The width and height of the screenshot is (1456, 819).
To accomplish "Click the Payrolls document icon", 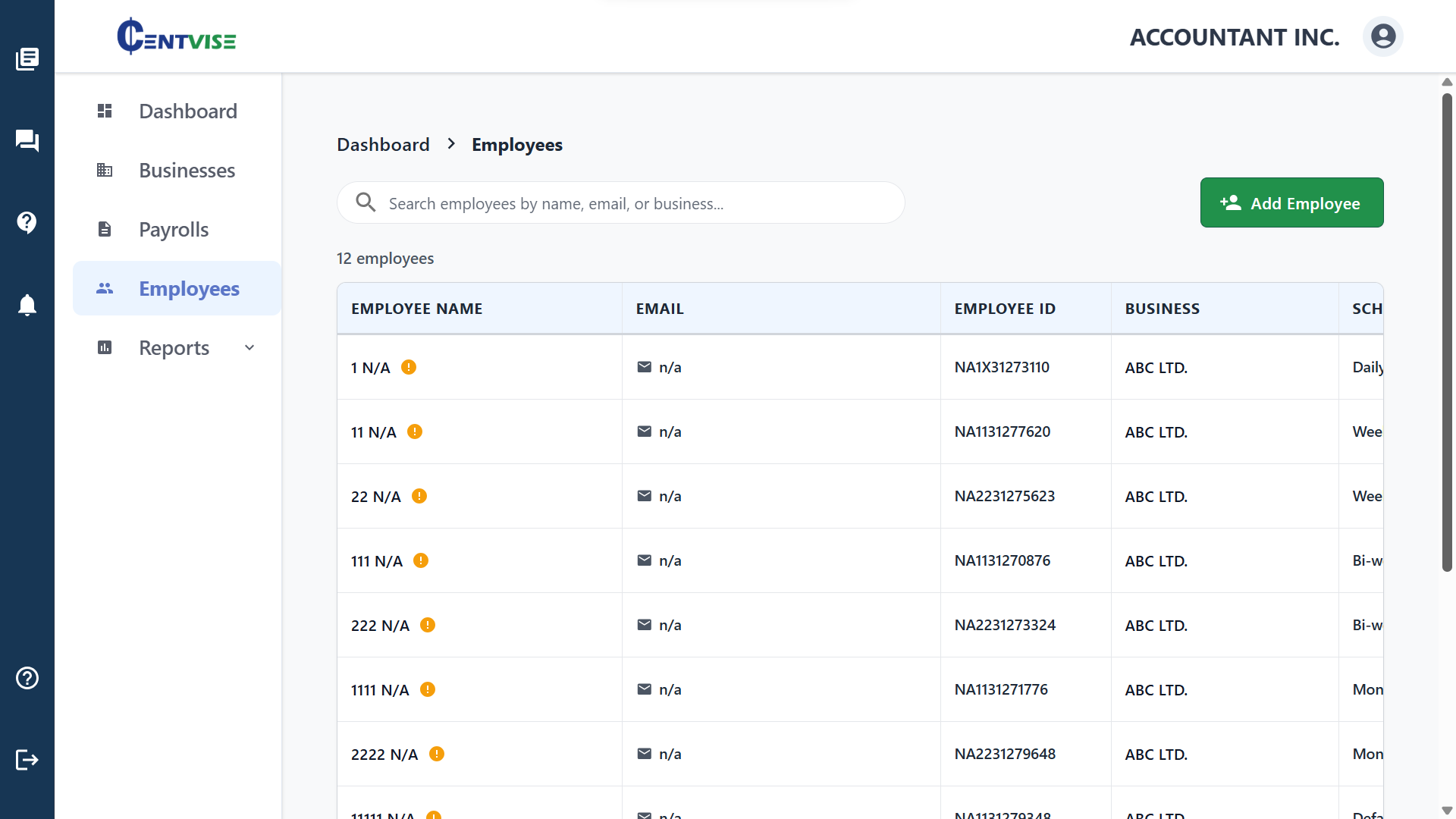I will coord(104,229).
